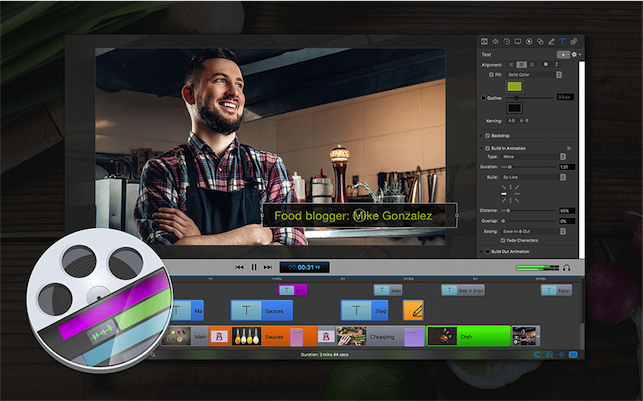Uncheck the Fill checkbox
Screen dimensions: 643x401
pyautogui.click(x=491, y=75)
